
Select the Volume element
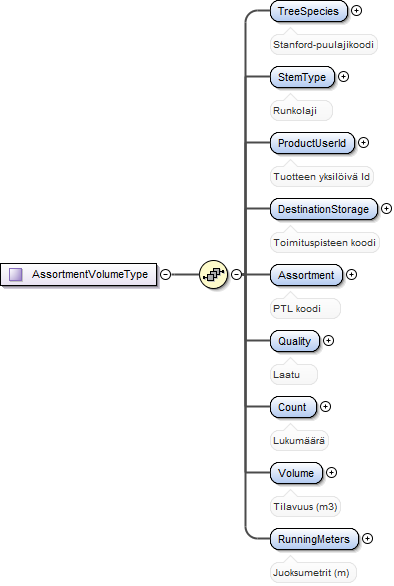pos(296,473)
